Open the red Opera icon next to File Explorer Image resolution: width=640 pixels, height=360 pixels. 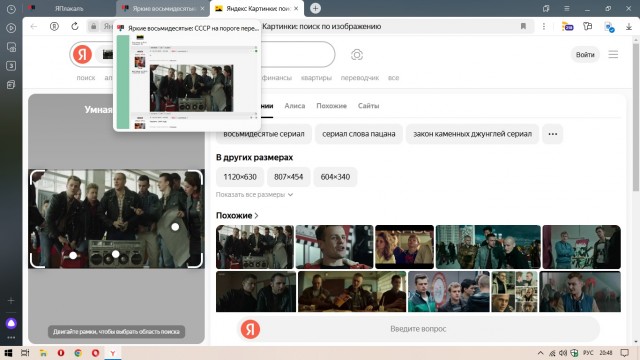coord(61,353)
